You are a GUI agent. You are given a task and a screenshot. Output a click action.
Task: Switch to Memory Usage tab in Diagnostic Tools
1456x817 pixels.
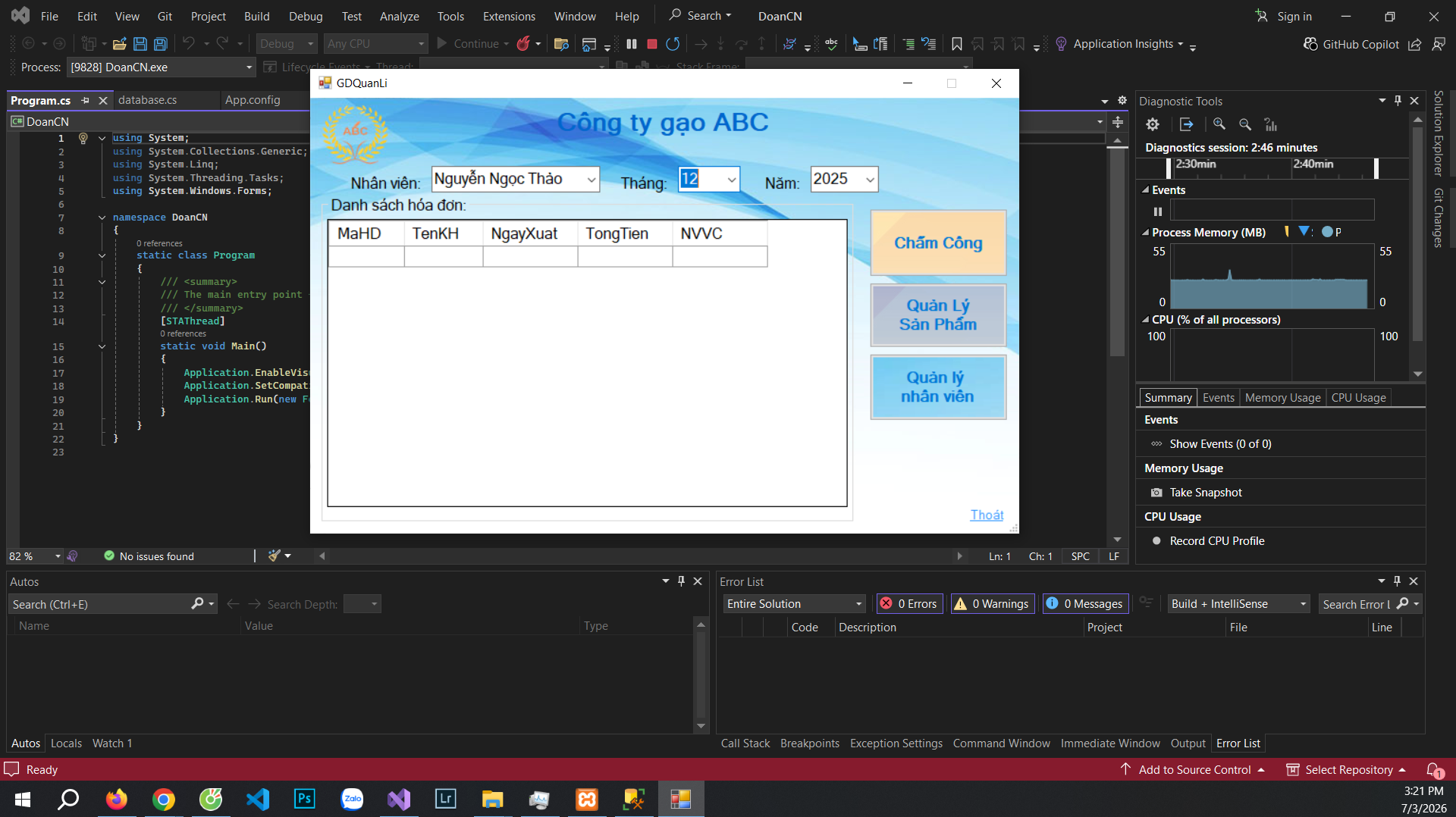1282,398
